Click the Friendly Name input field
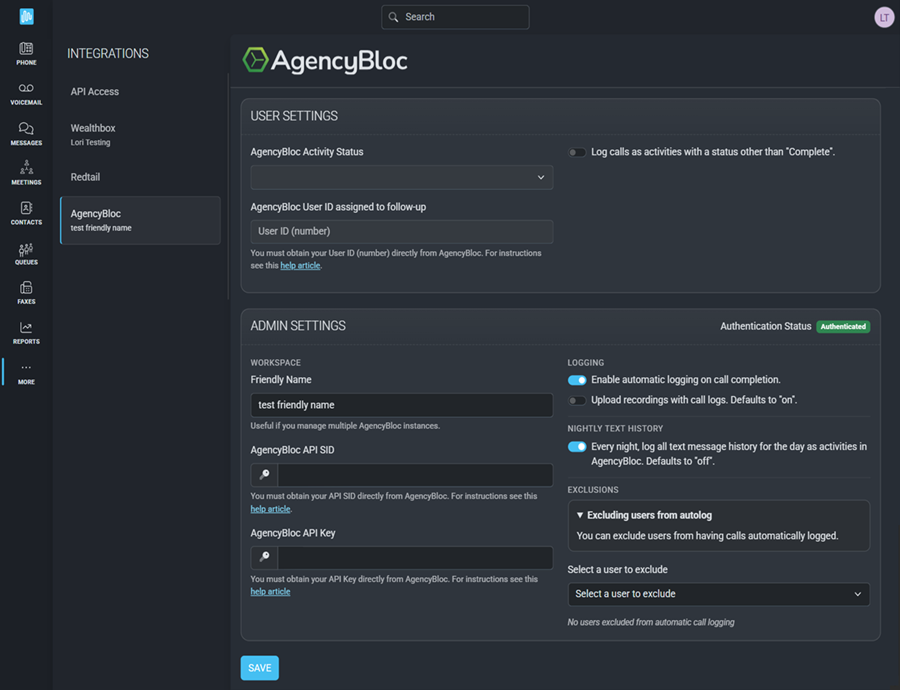 [402, 405]
